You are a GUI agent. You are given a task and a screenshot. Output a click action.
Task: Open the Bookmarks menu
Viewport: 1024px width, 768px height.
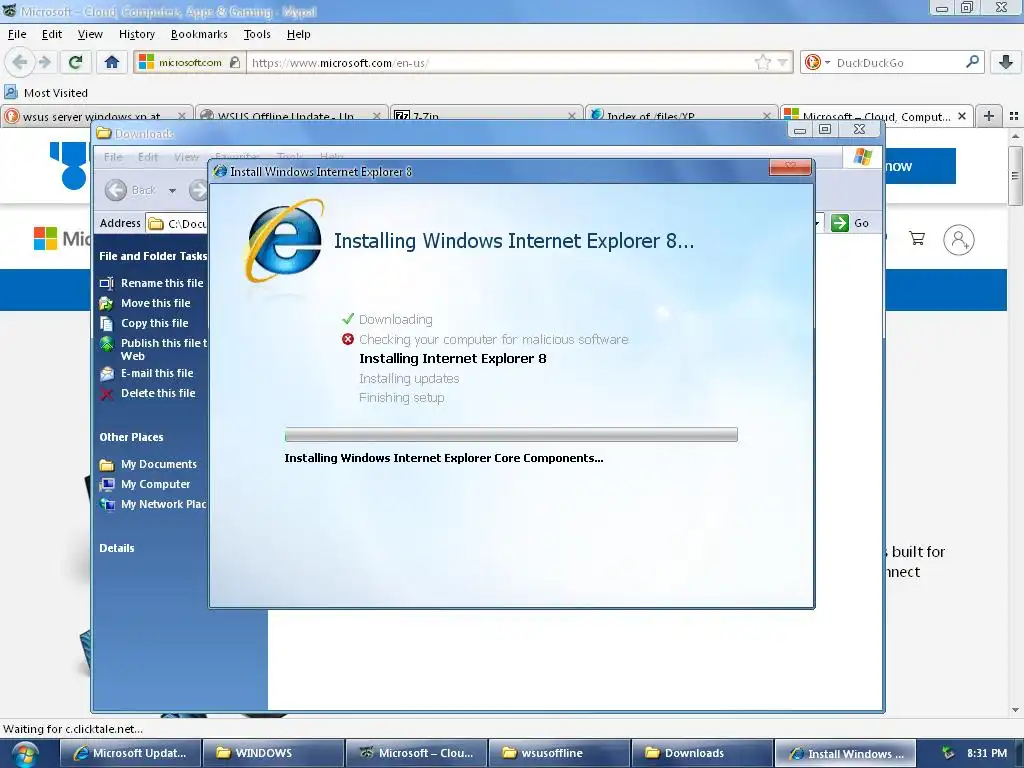point(199,34)
